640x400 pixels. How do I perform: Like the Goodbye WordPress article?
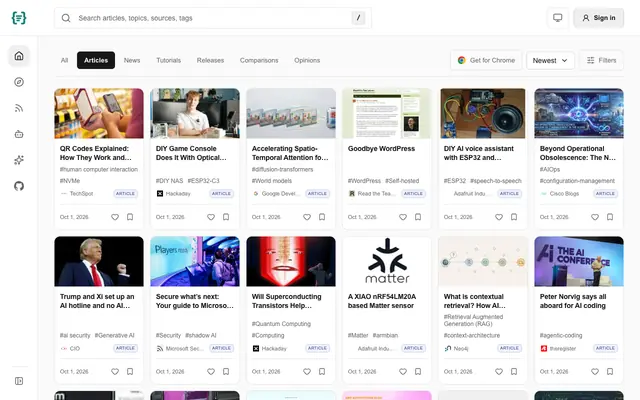403,217
